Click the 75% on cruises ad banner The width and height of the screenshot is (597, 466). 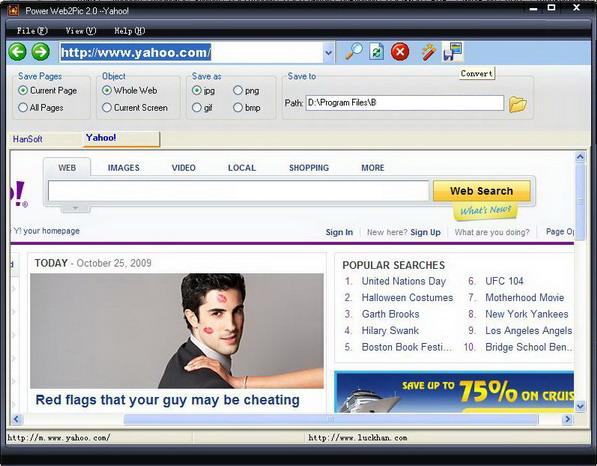[x=454, y=392]
